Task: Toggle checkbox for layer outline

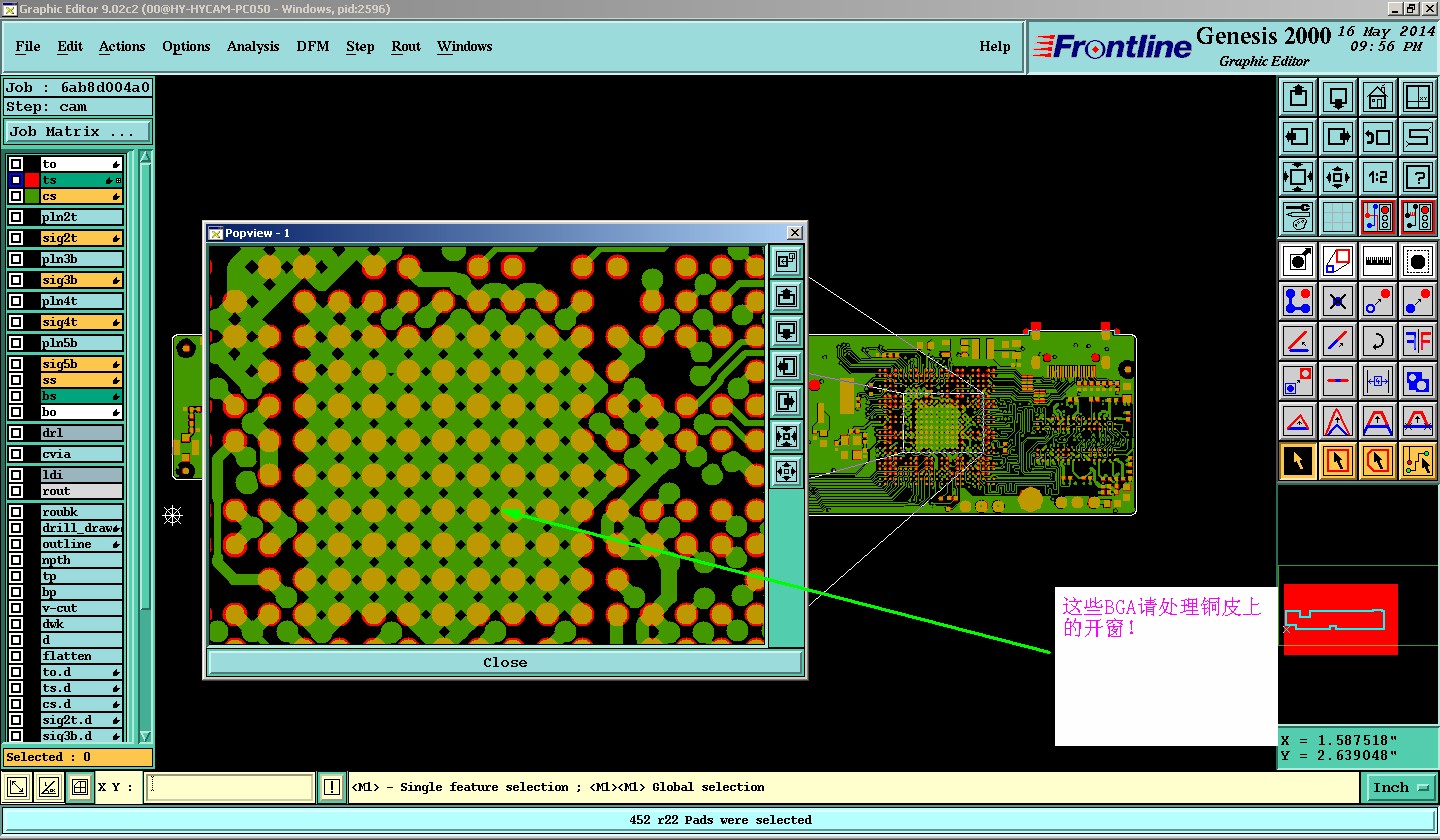Action: tap(16, 544)
